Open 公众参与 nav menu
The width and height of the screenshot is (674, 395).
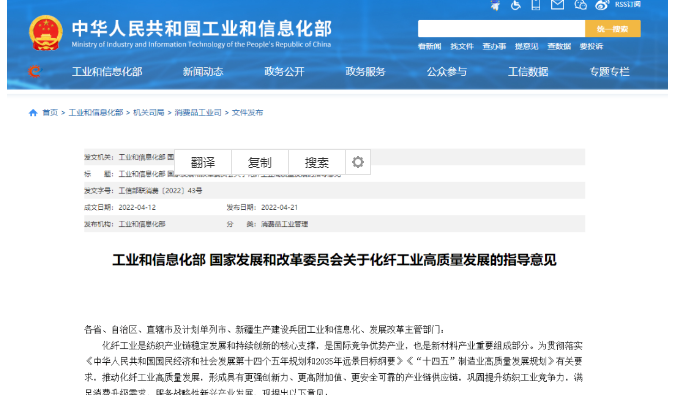[x=447, y=72]
